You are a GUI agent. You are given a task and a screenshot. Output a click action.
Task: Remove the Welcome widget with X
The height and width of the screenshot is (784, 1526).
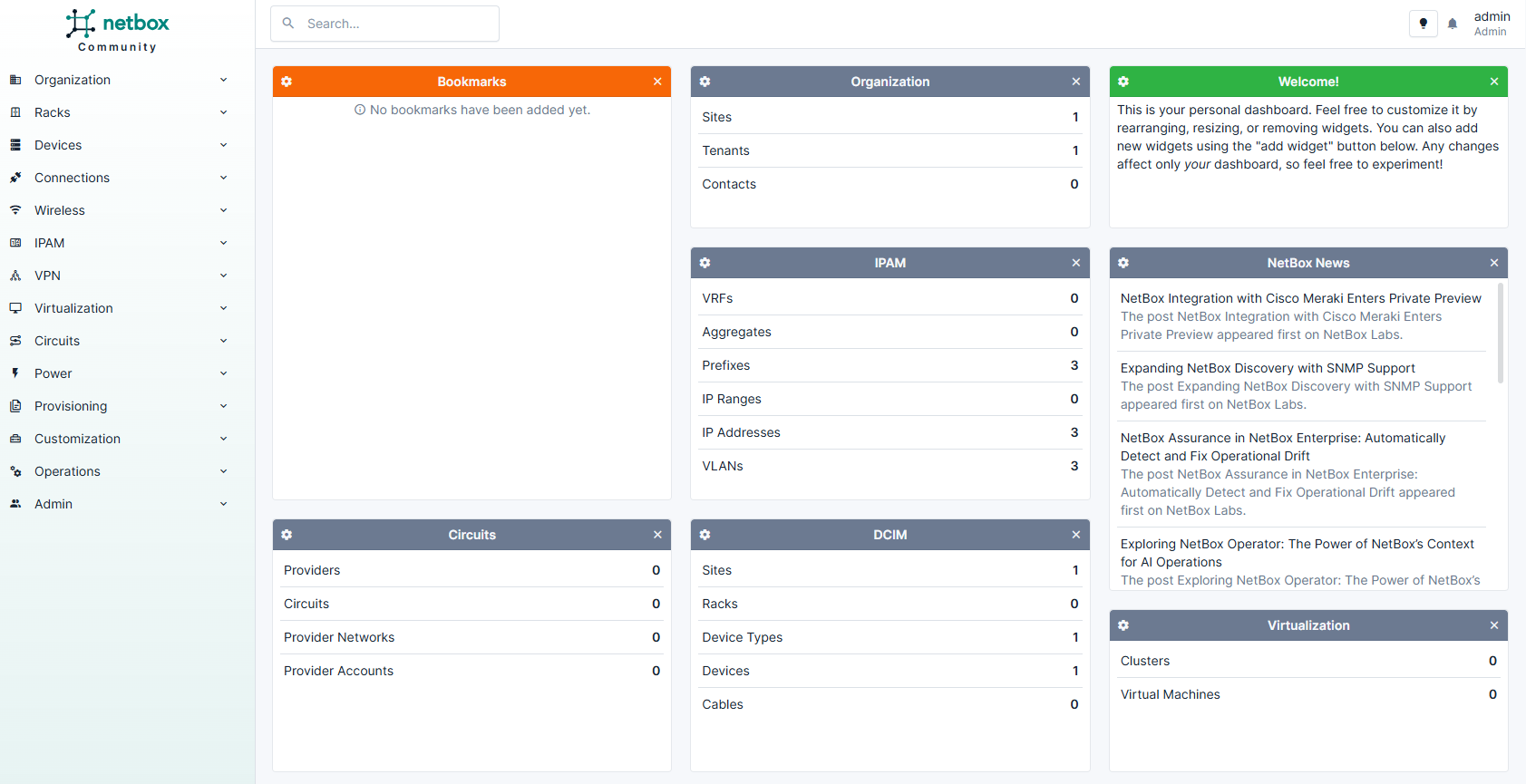click(x=1493, y=82)
